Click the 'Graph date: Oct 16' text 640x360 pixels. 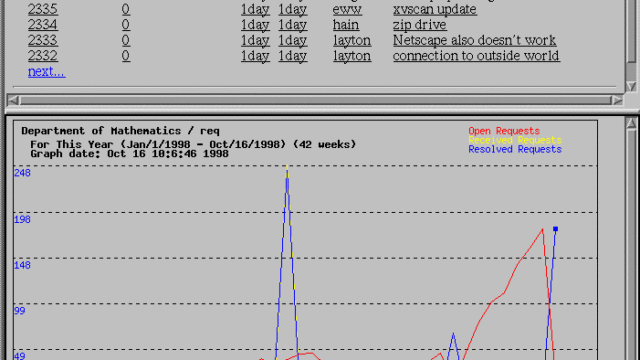[129, 154]
